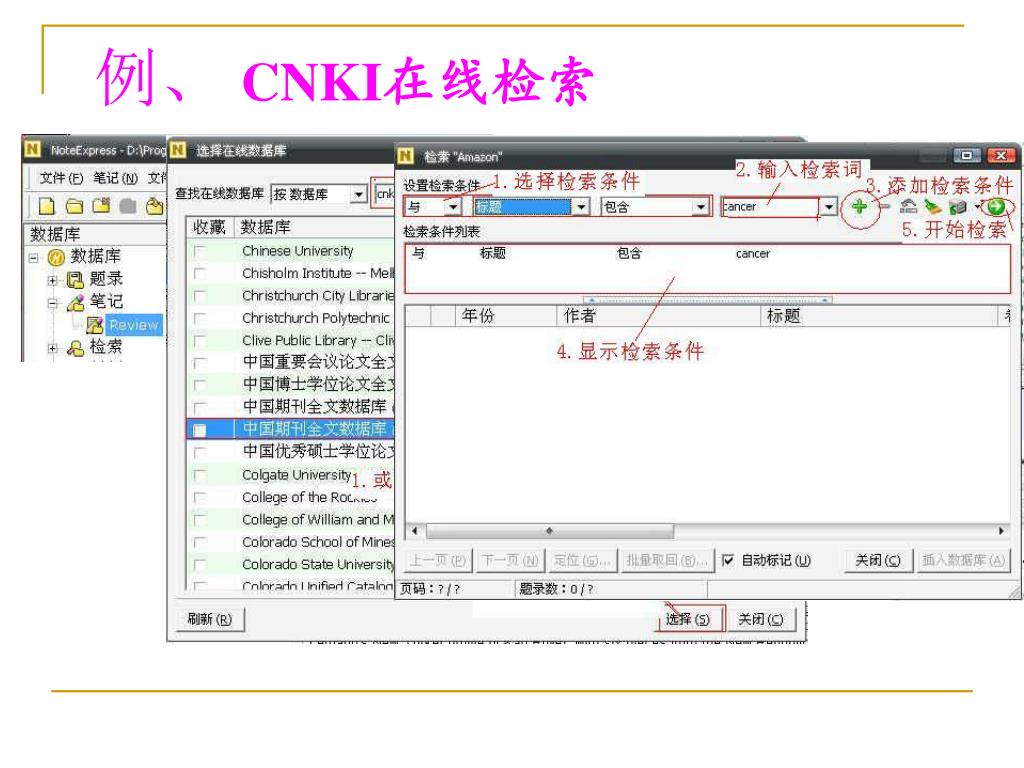The width and height of the screenshot is (1024, 768).
Task: Expand the 检索 tree node
Action: pos(53,349)
